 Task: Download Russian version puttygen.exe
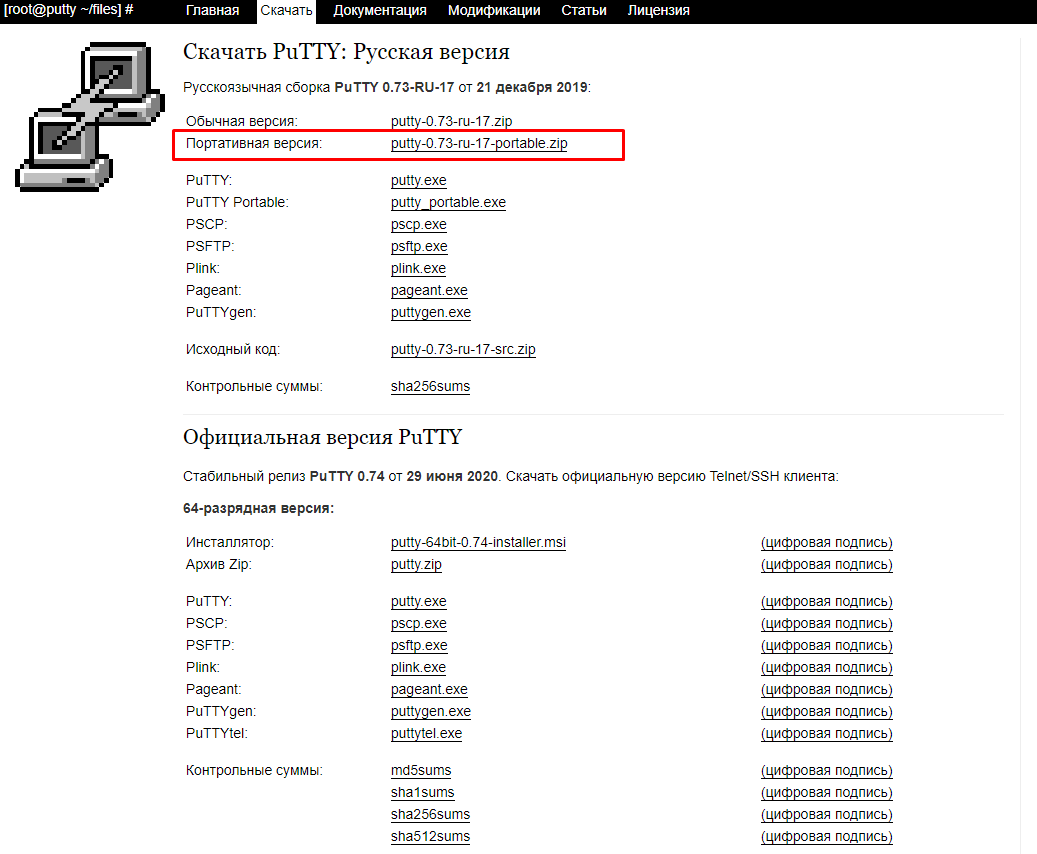(431, 312)
